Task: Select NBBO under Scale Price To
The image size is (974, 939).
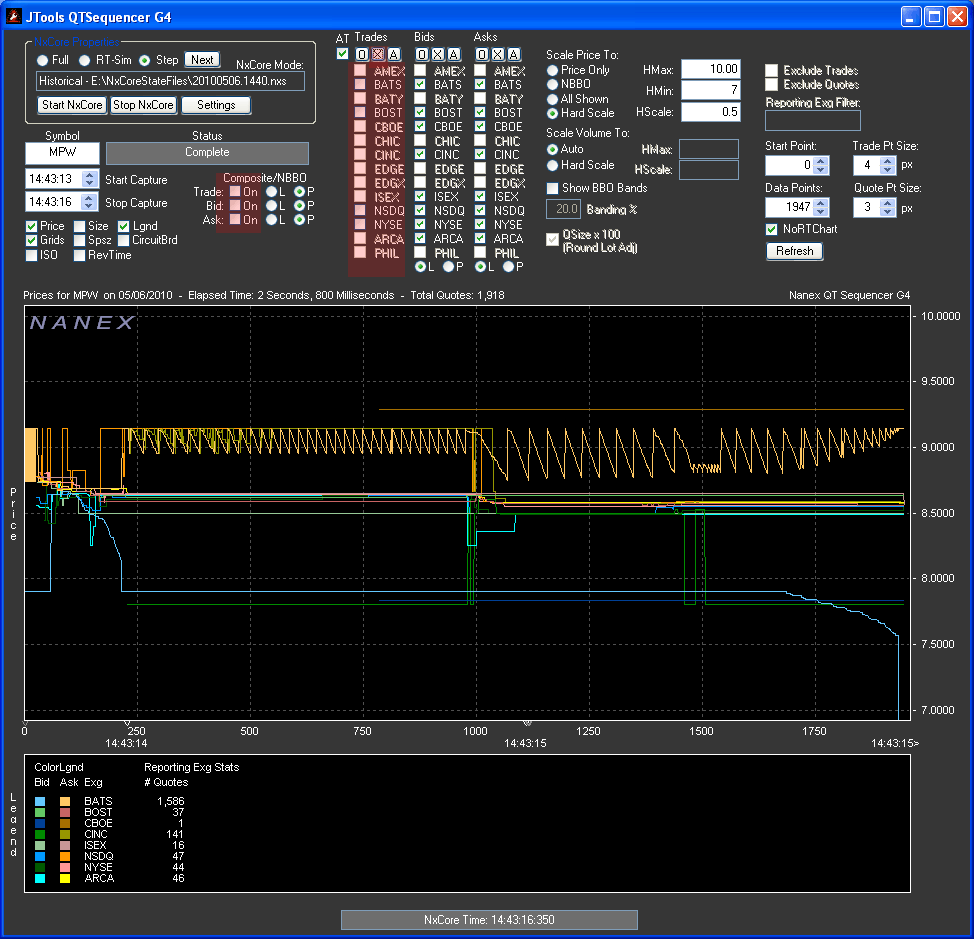Action: click(x=553, y=85)
